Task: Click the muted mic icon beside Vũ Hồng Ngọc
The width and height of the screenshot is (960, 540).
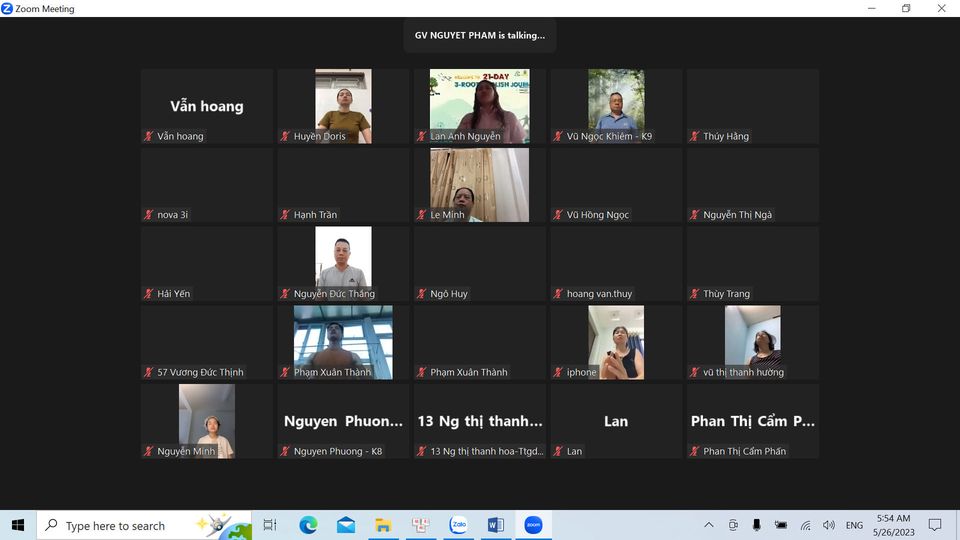Action: [x=558, y=214]
